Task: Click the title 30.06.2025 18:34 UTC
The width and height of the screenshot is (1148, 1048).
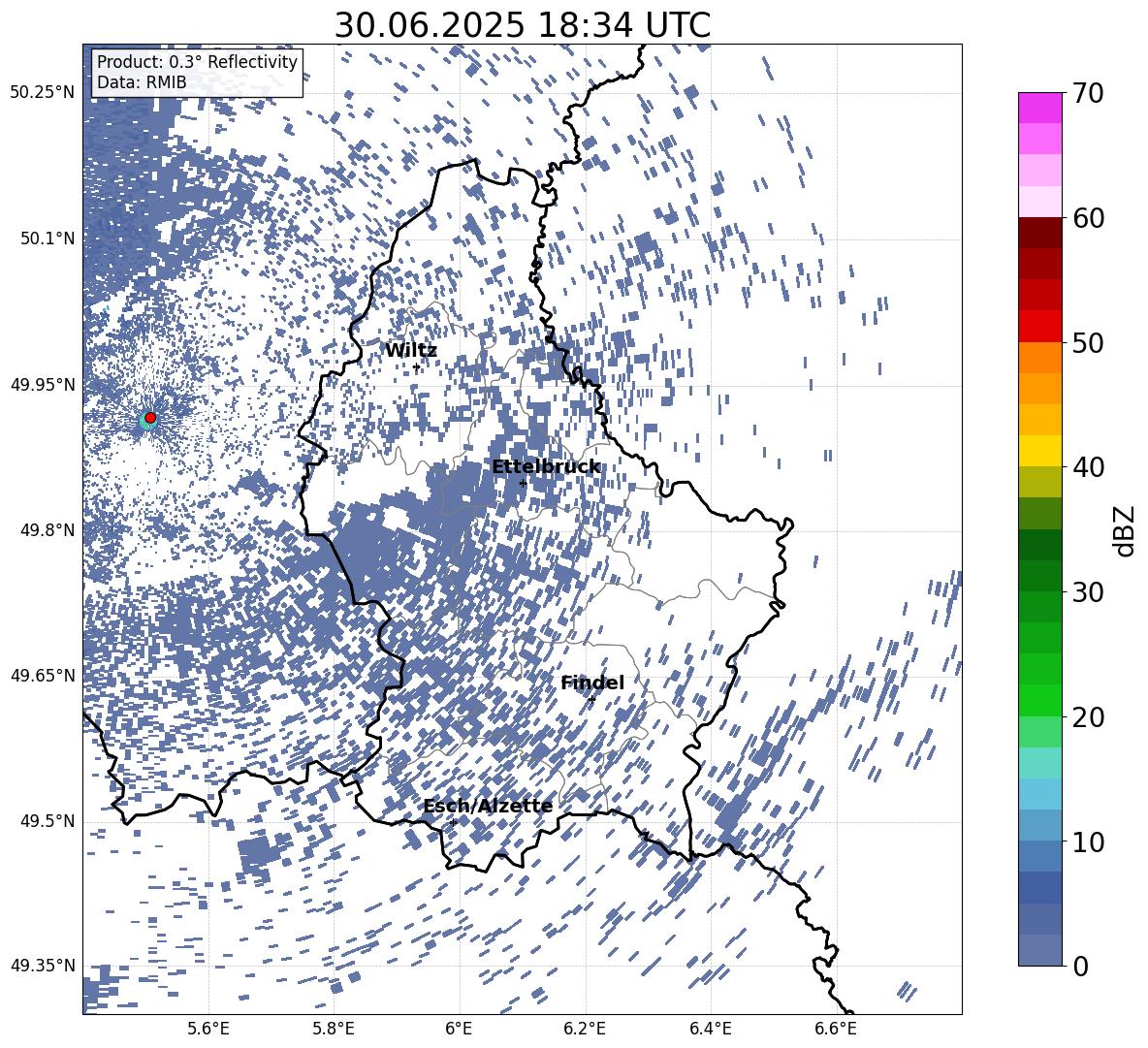Action: click(522, 25)
